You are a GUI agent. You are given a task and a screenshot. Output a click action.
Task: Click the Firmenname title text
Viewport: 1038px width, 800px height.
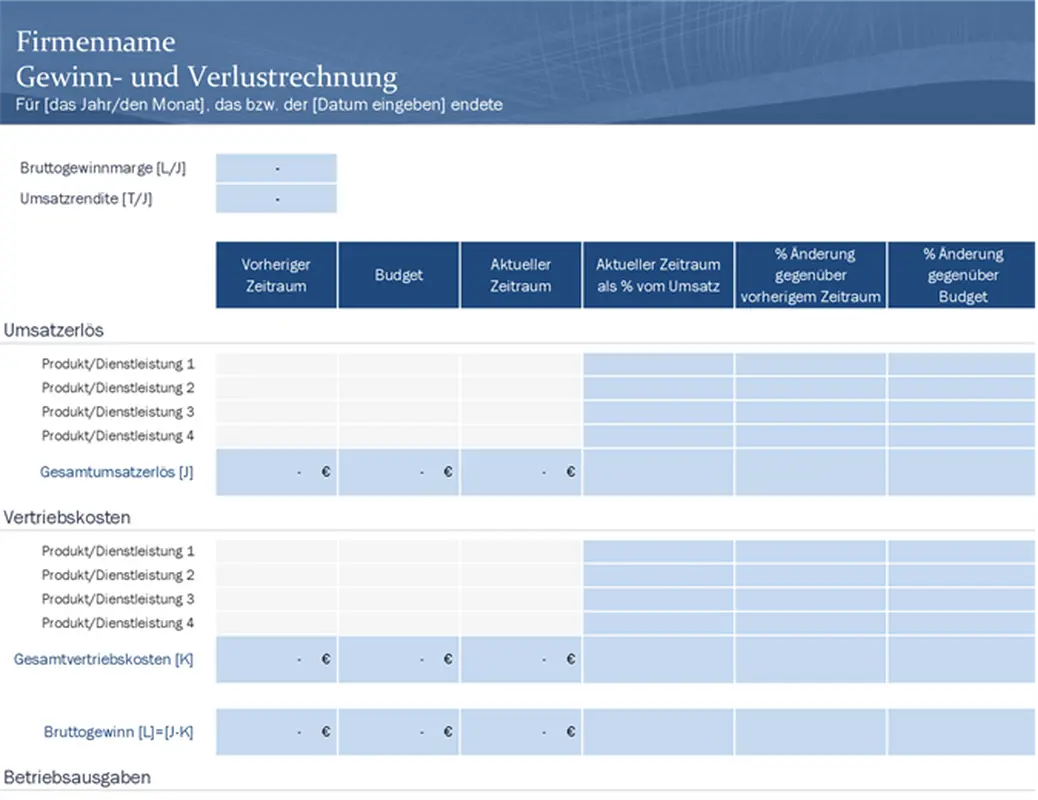(x=96, y=42)
